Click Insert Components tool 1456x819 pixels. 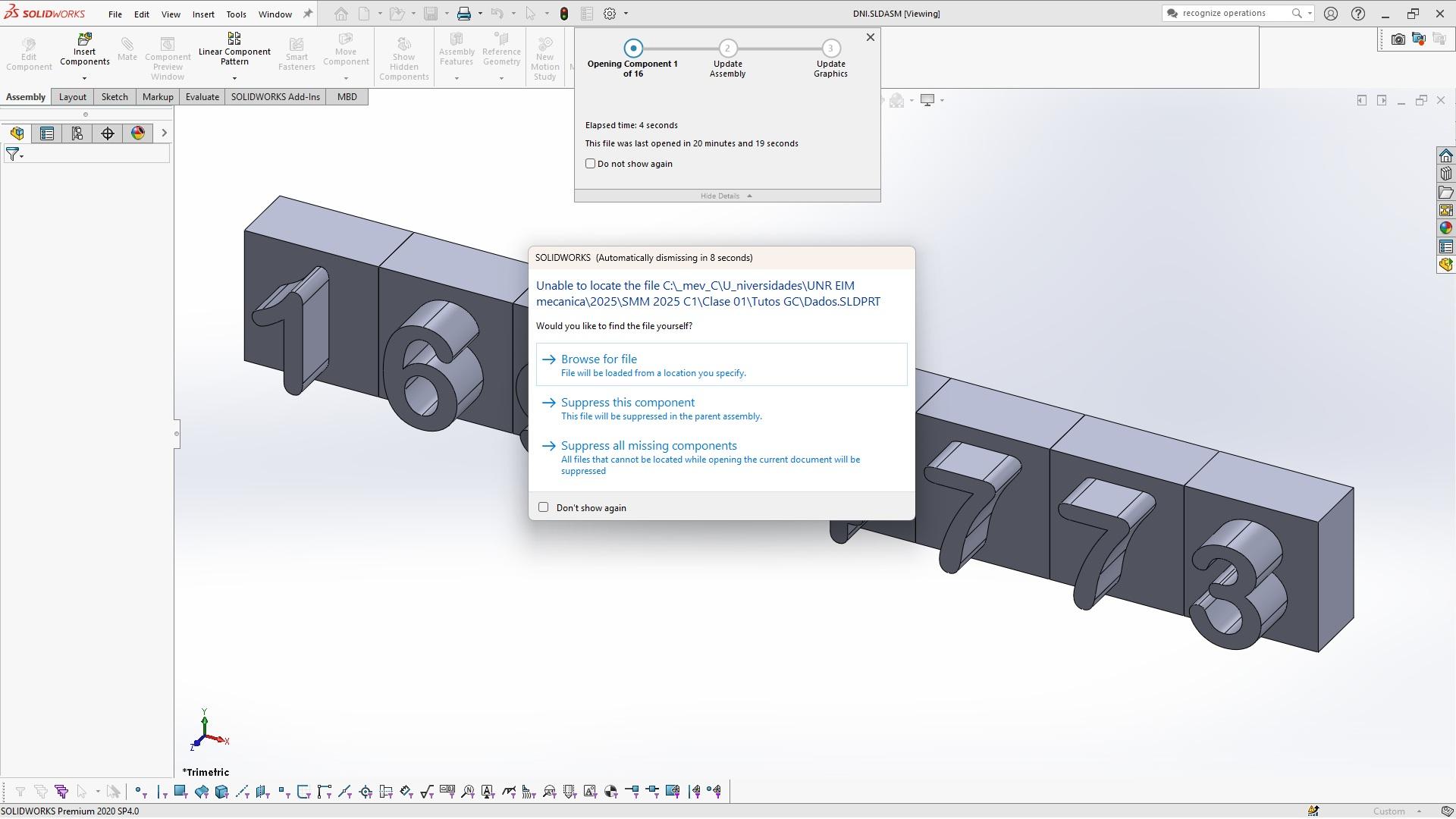click(85, 49)
